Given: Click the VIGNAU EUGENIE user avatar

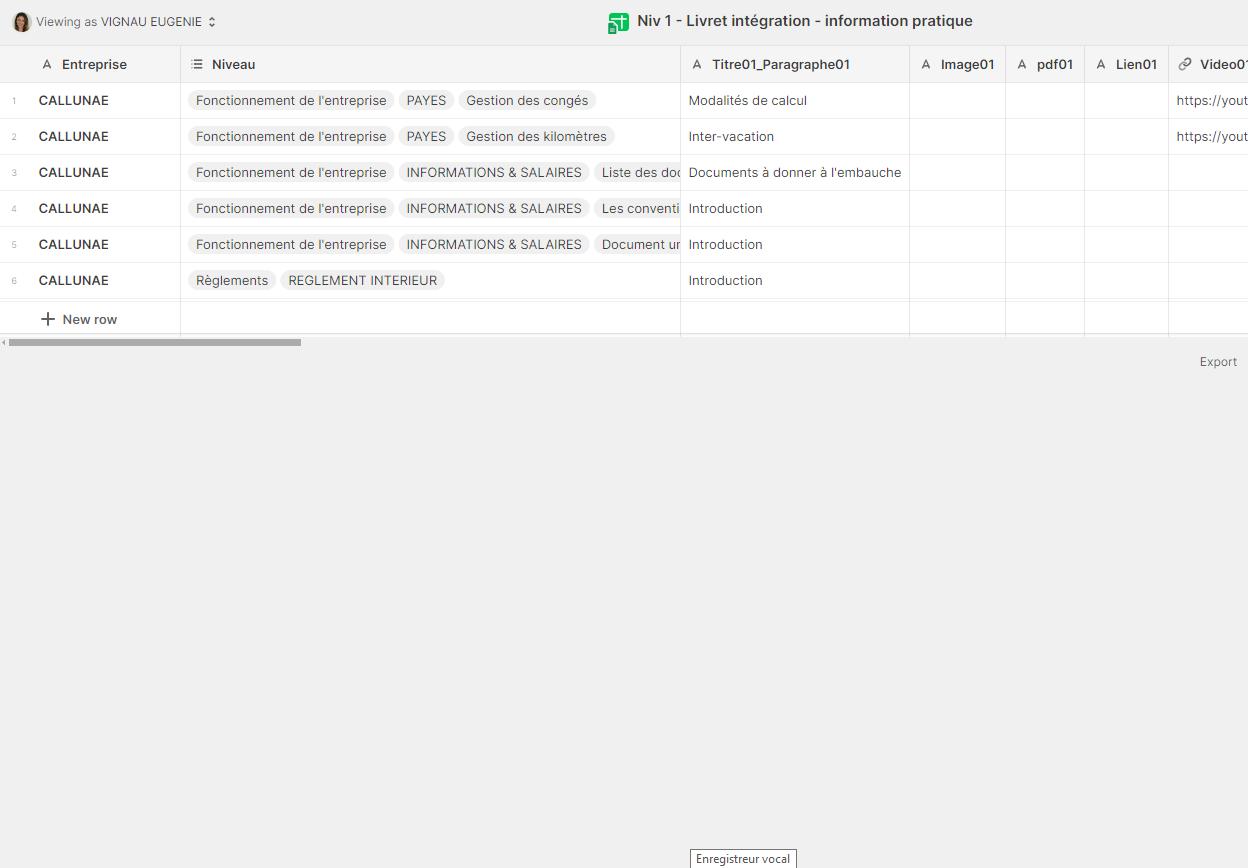Looking at the screenshot, I should [21, 22].
